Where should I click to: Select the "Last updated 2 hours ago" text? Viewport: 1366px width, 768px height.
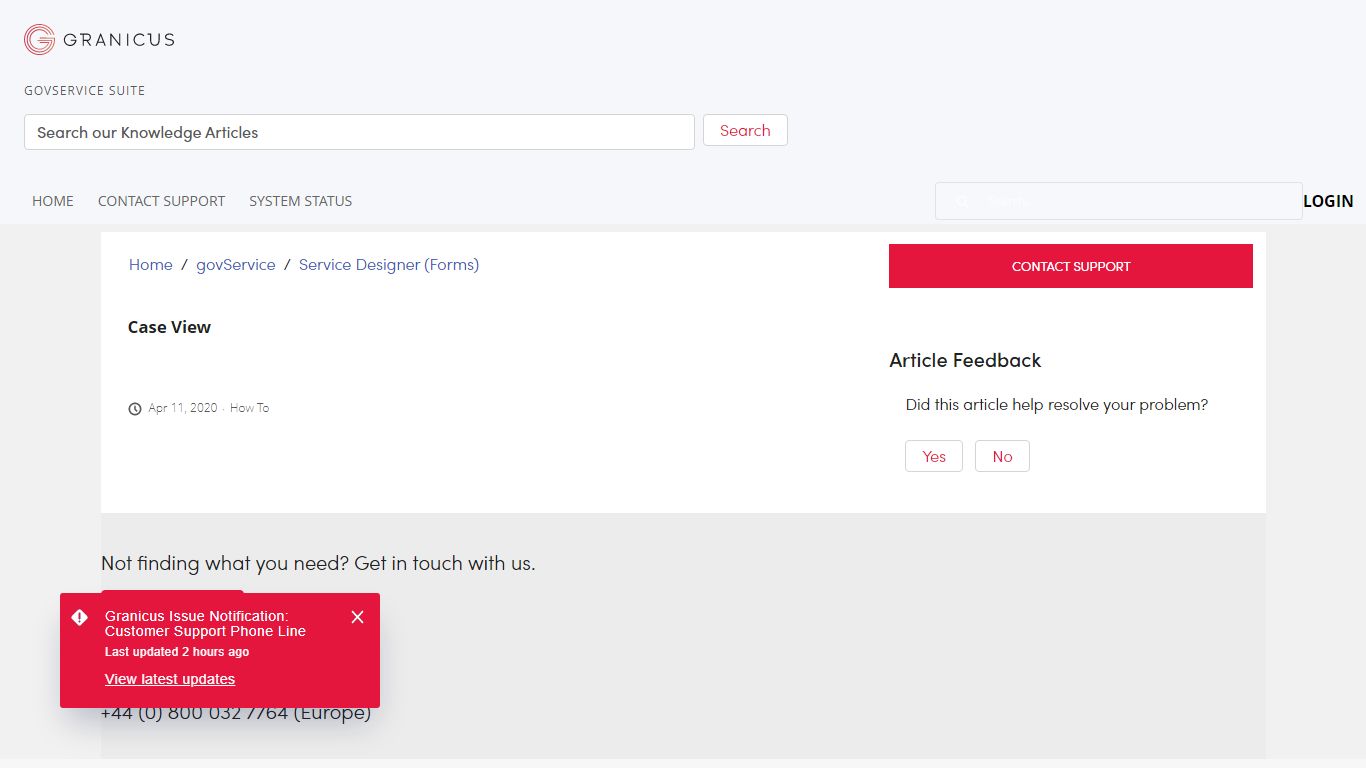[177, 652]
